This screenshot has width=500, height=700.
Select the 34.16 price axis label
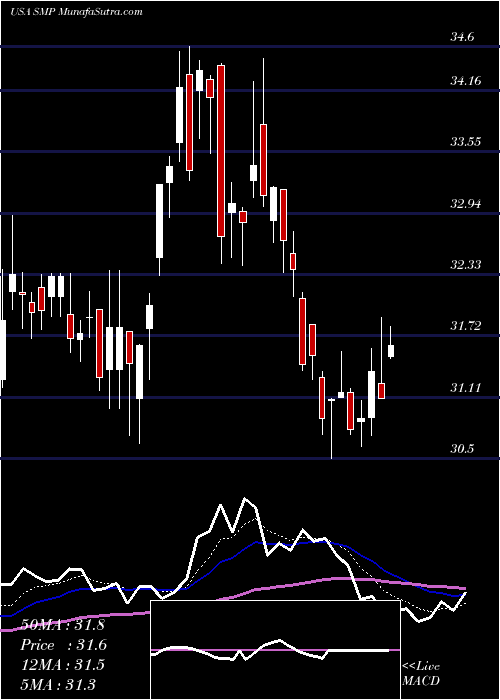coord(465,81)
